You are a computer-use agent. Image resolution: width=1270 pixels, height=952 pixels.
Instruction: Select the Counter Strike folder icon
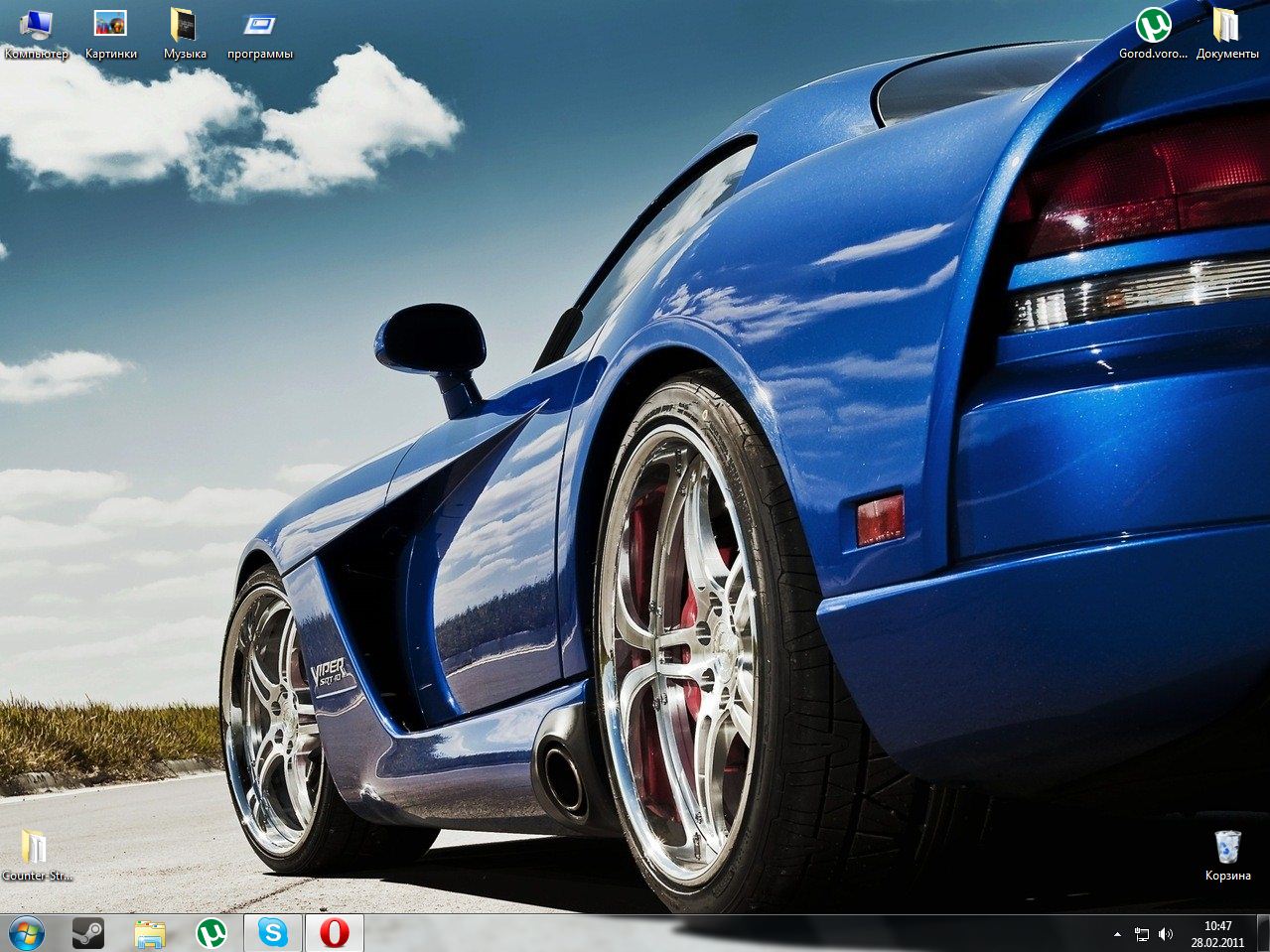[36, 848]
